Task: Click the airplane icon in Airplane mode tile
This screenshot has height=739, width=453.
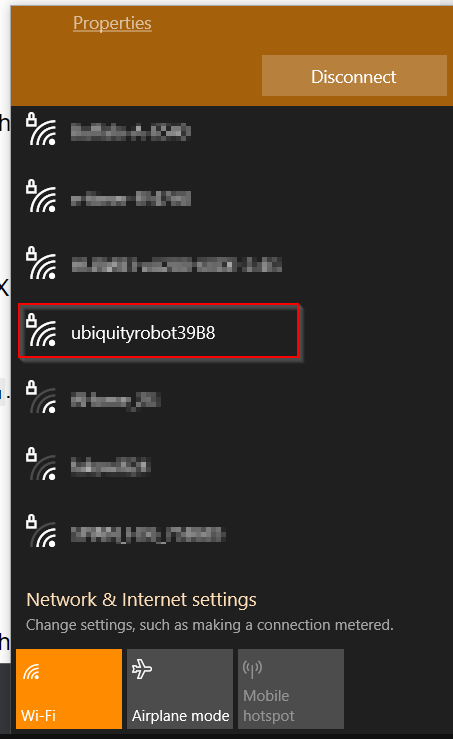Action: point(142,669)
